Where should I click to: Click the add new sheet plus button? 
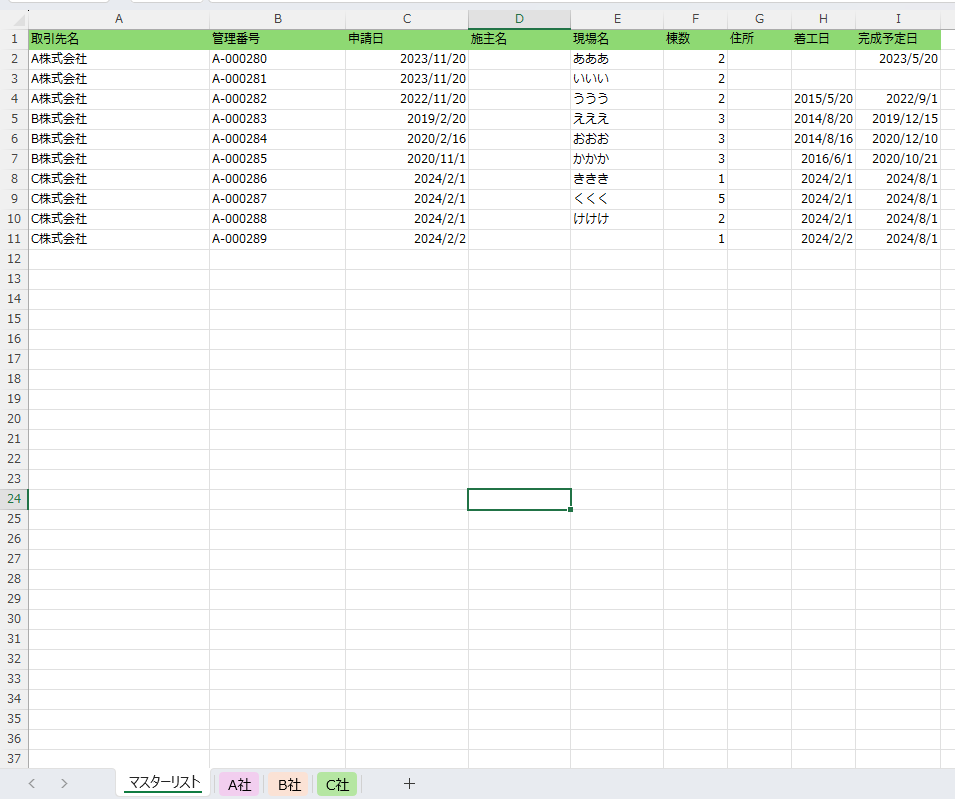409,784
